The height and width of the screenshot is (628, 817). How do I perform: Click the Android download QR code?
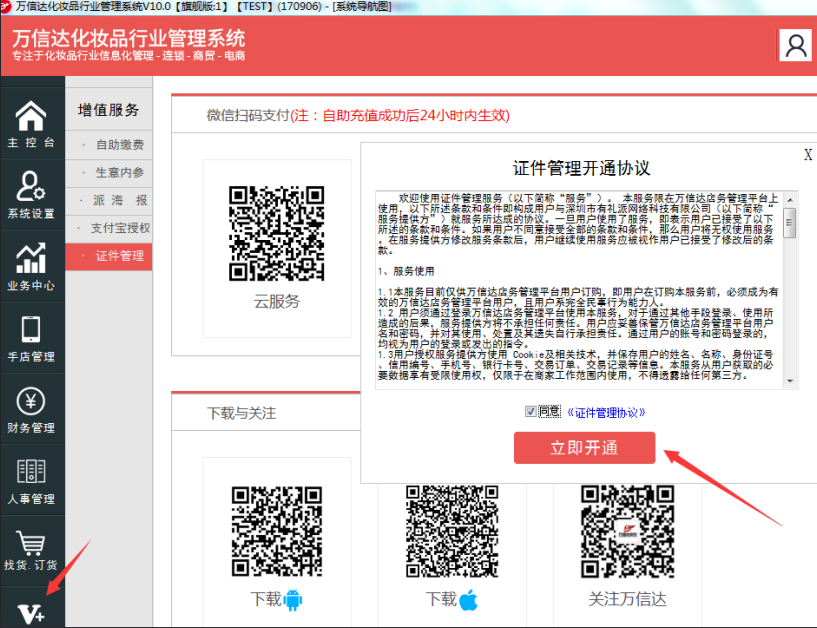(277, 532)
